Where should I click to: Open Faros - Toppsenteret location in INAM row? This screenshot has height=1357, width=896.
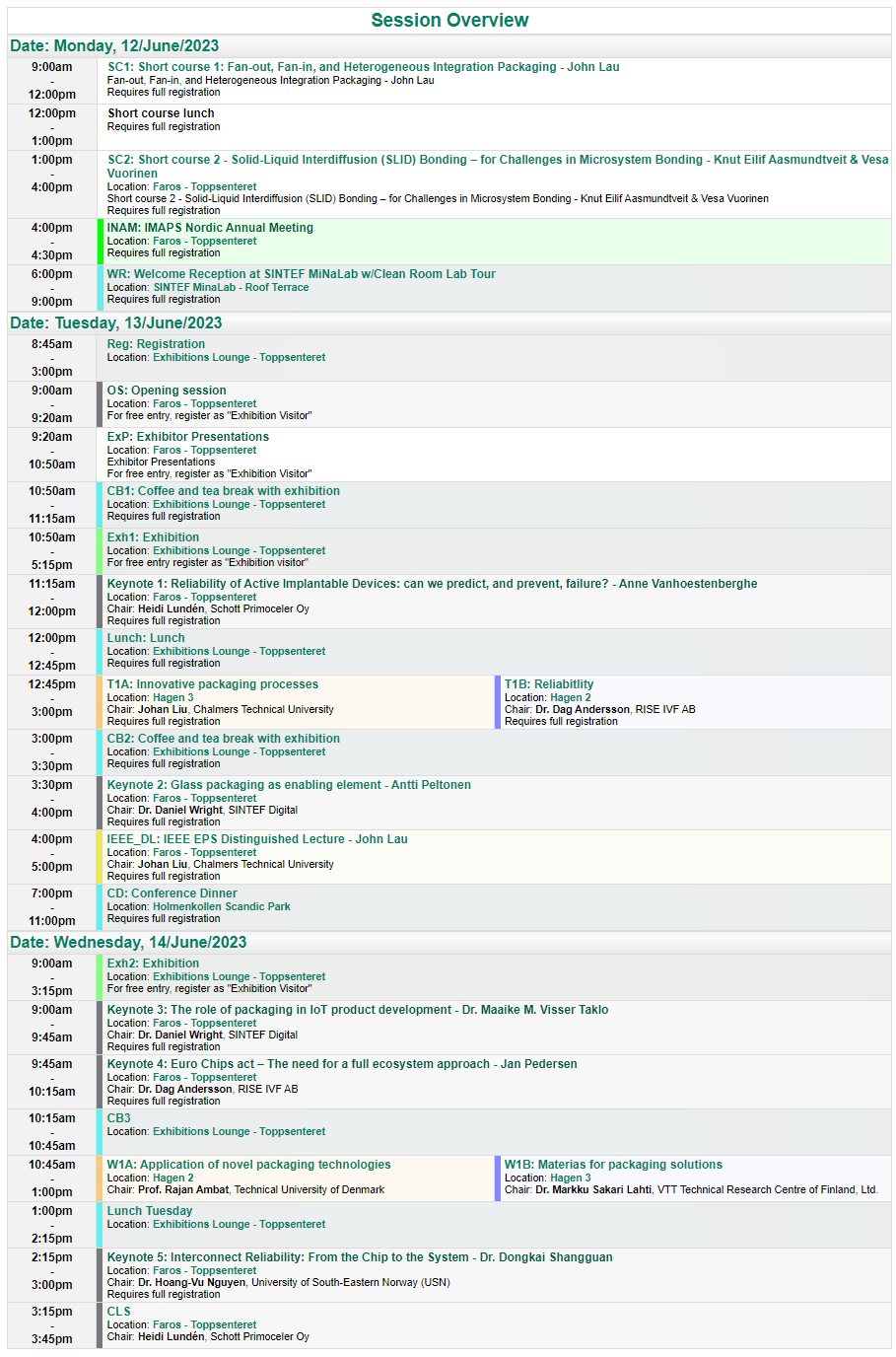pos(204,241)
